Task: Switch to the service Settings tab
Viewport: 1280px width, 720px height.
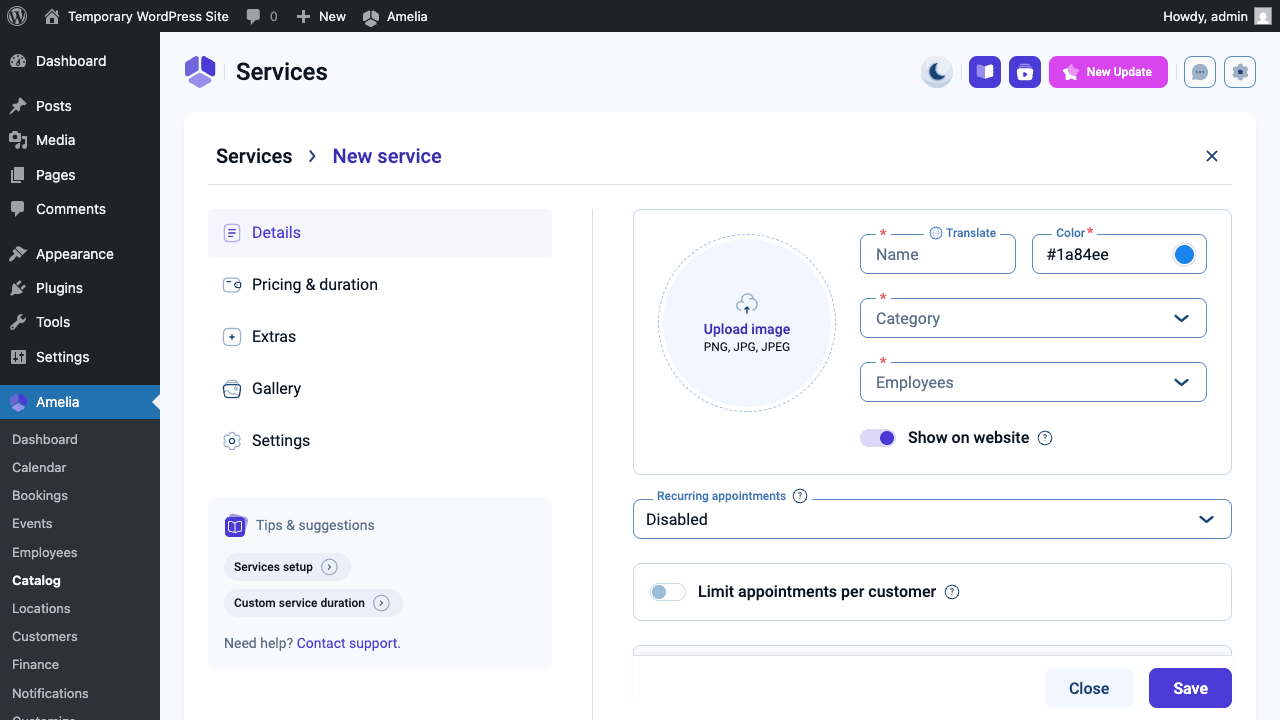Action: tap(380, 441)
